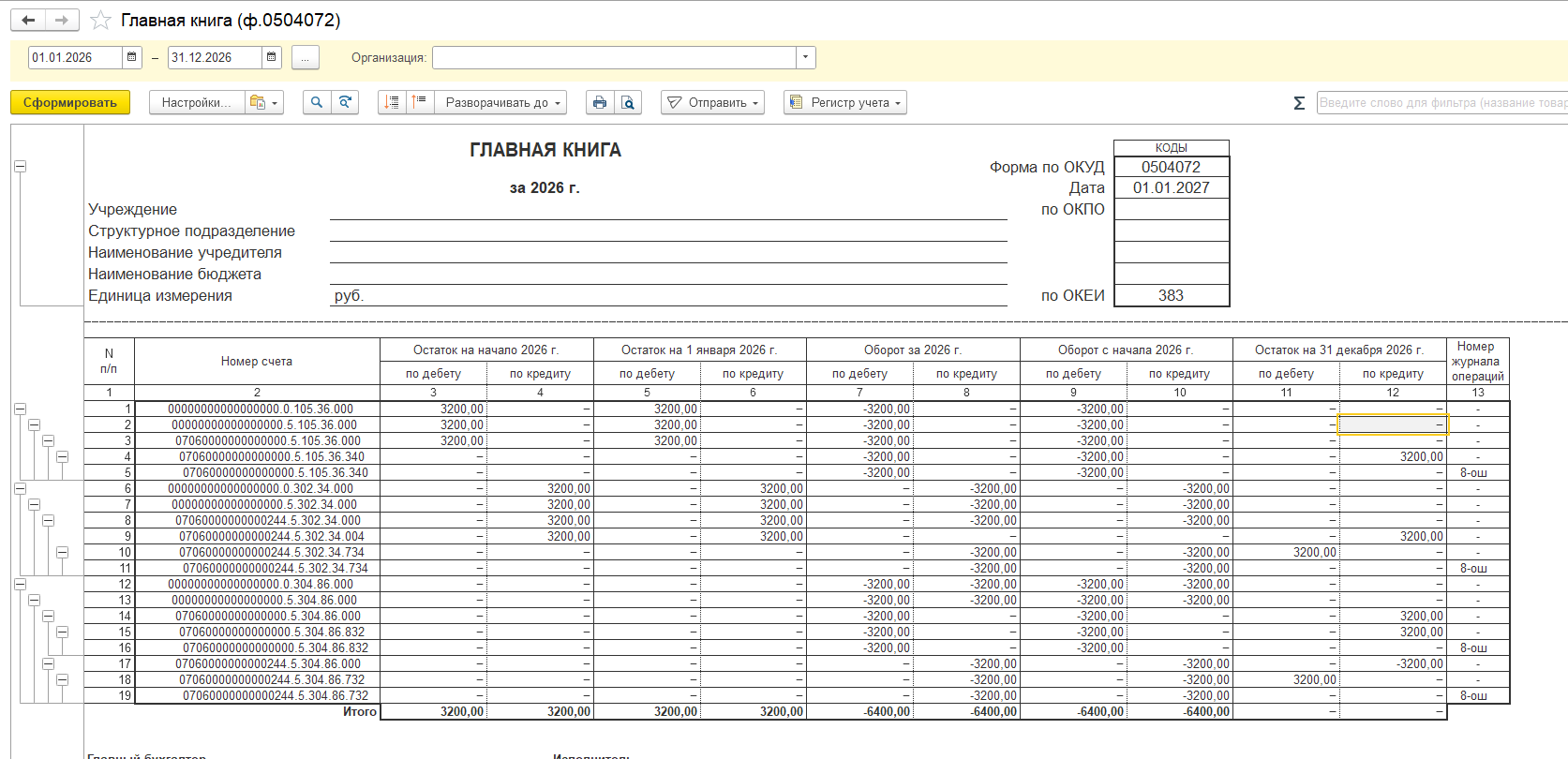Select the highlighted credit balance cell in row 2
This screenshot has height=759, width=1568.
[x=1393, y=424]
